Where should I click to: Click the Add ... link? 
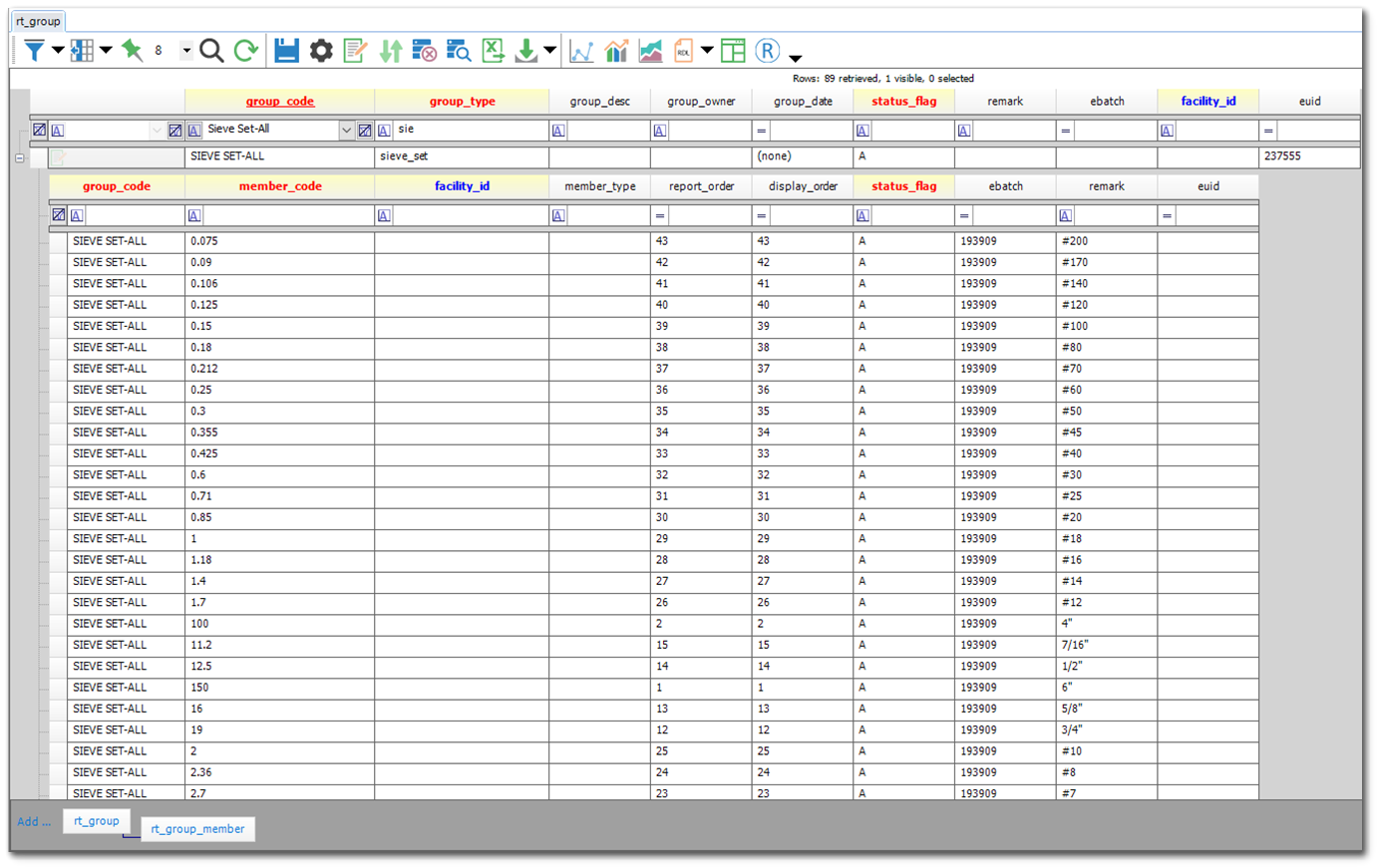pos(33,821)
